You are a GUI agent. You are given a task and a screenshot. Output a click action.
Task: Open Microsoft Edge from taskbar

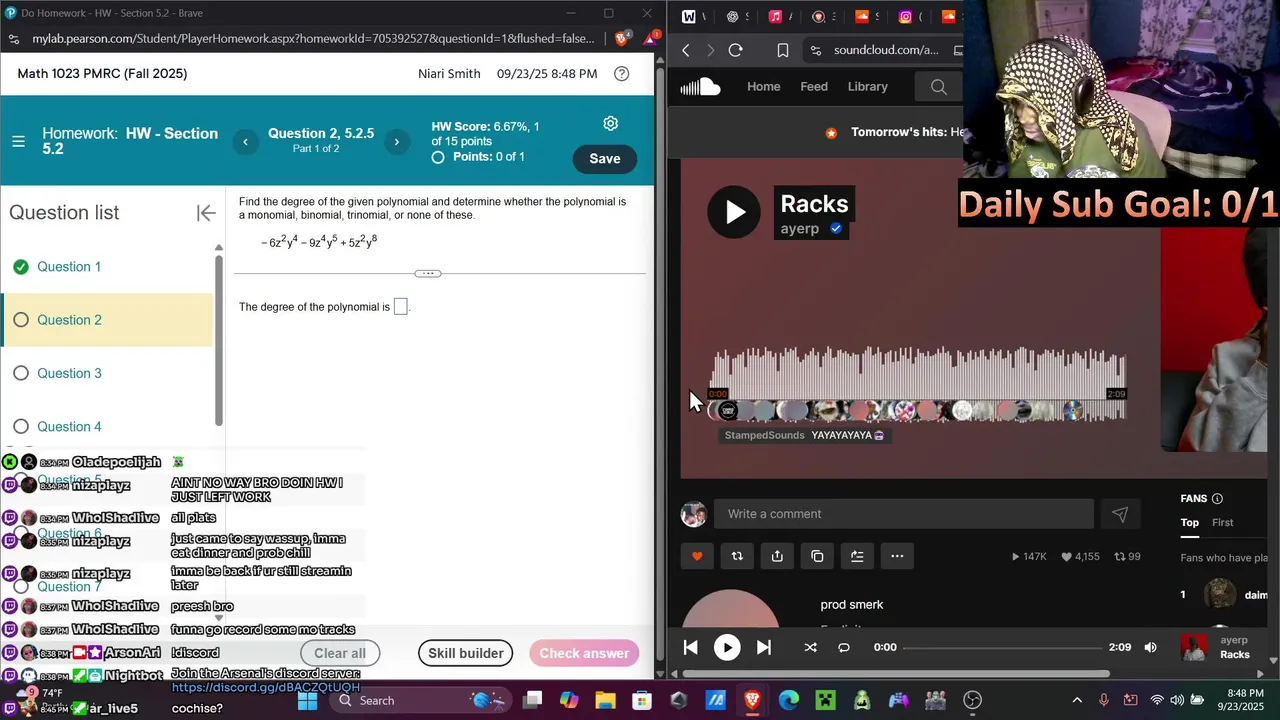(x=789, y=700)
